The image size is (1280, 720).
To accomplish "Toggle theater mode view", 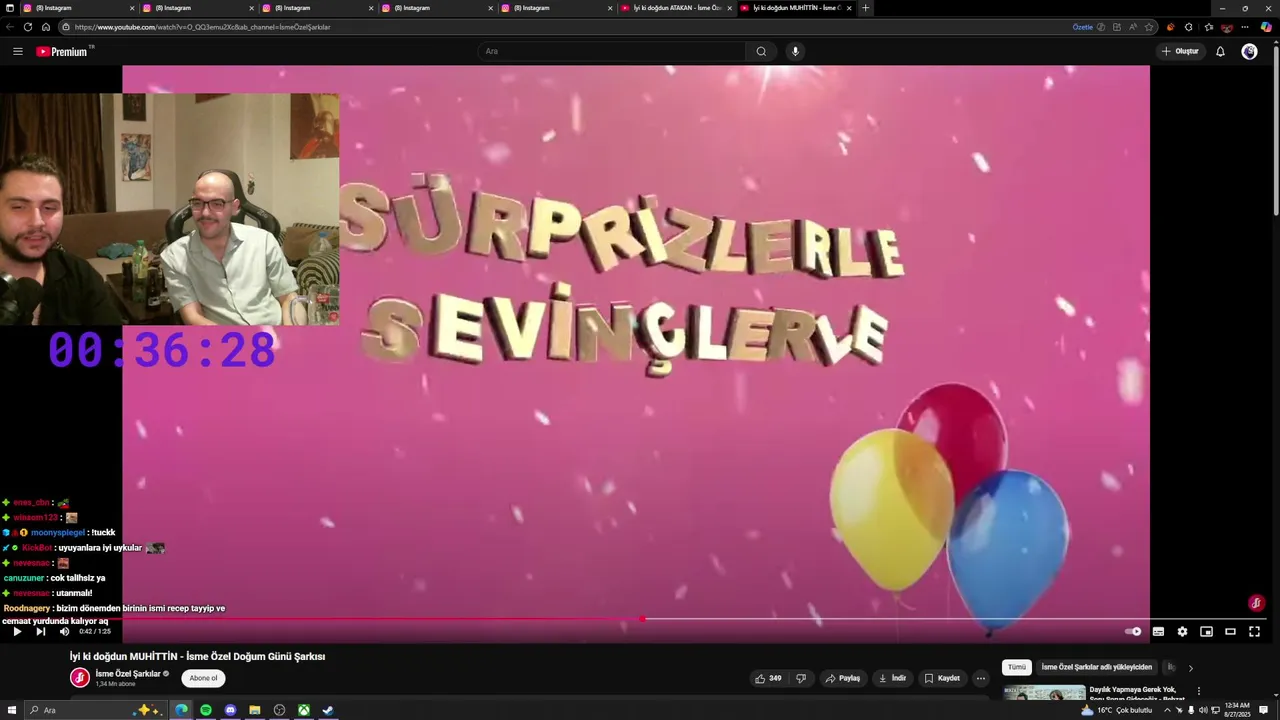I will tap(1230, 631).
